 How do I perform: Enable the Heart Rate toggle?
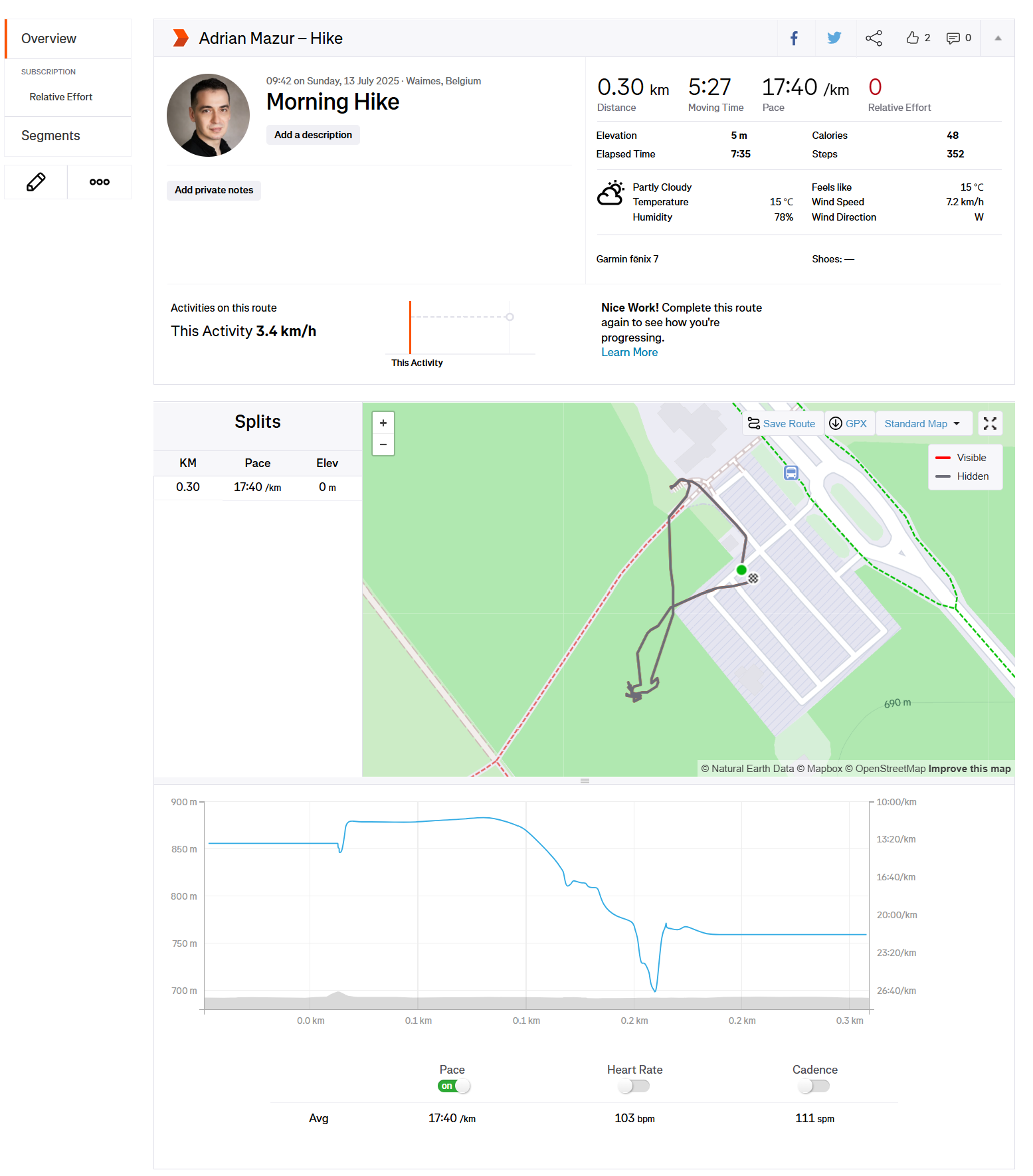click(634, 1086)
